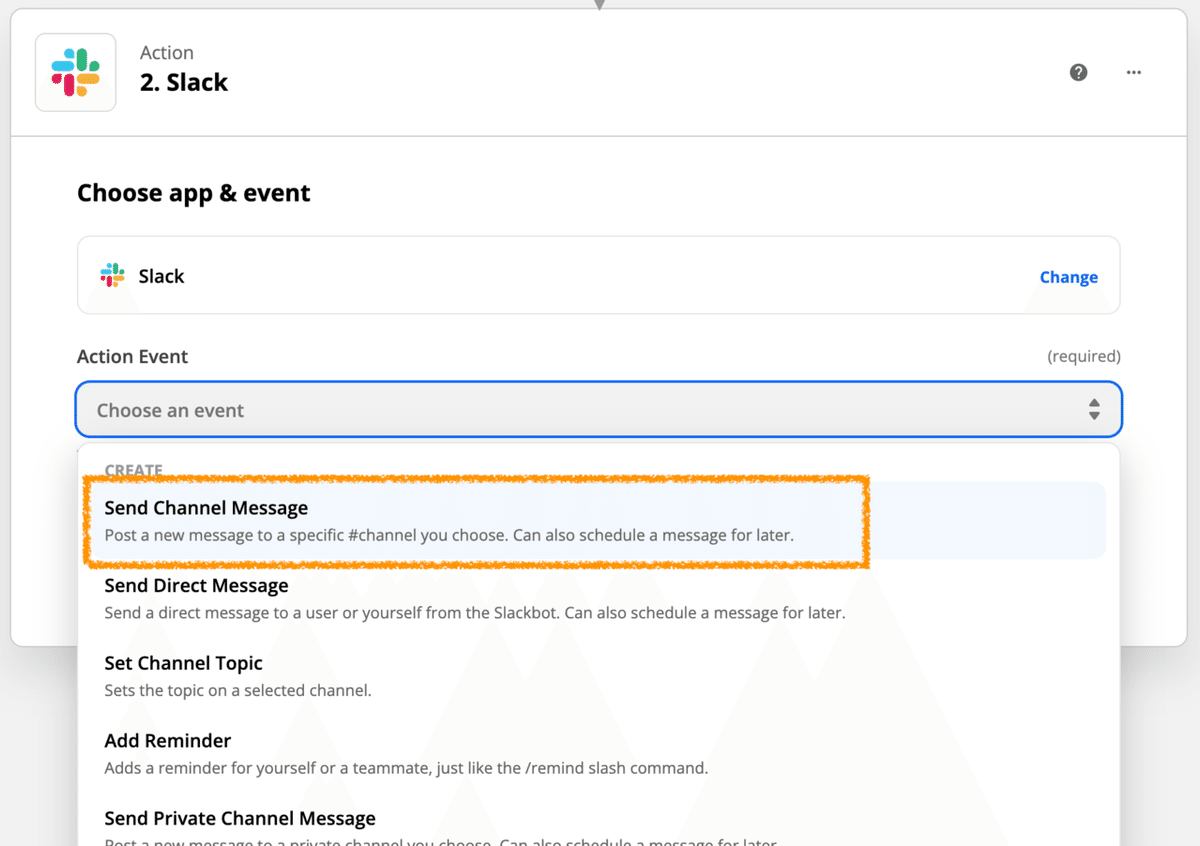Click the /remind slash command description text

coord(406,768)
